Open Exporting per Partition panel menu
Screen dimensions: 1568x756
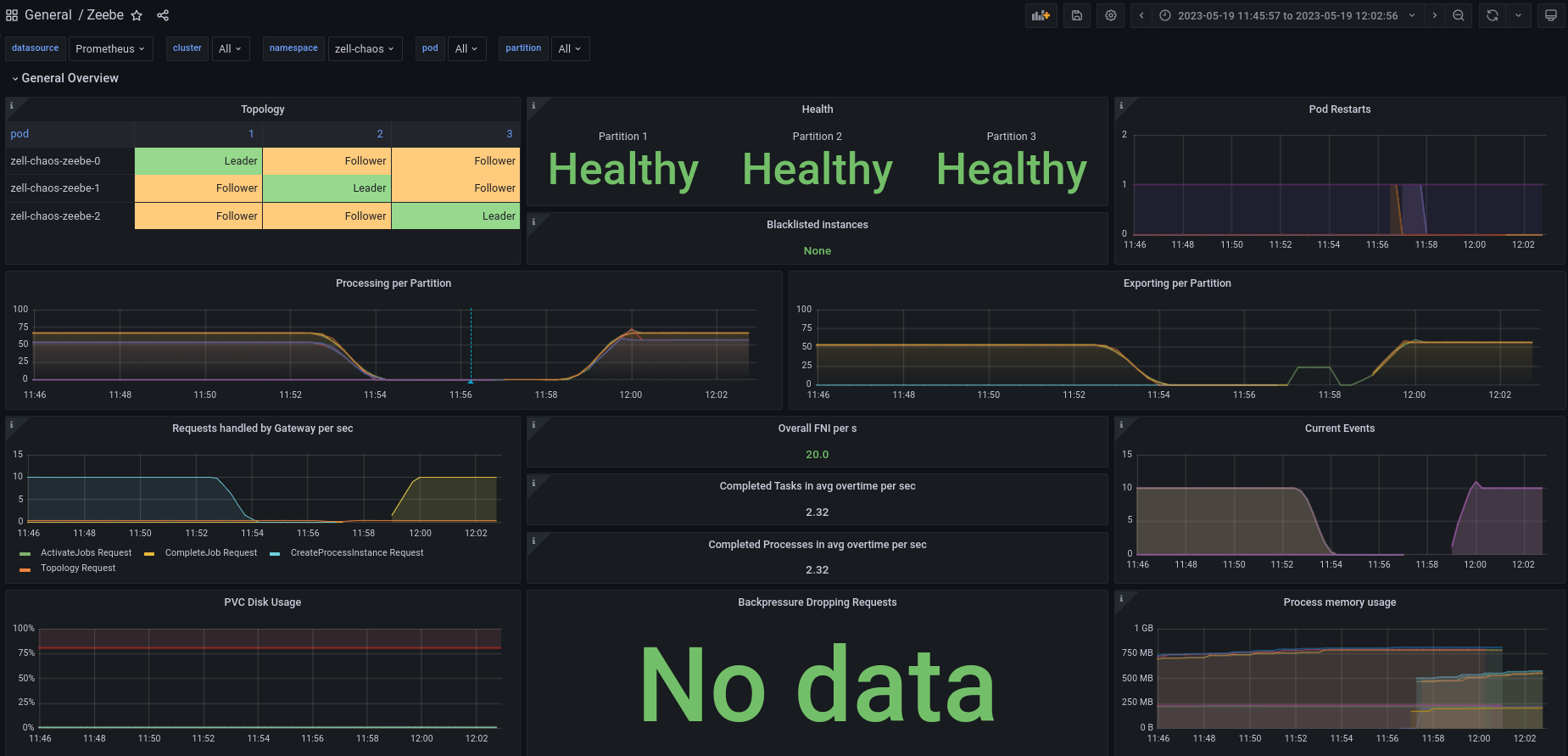(1177, 283)
